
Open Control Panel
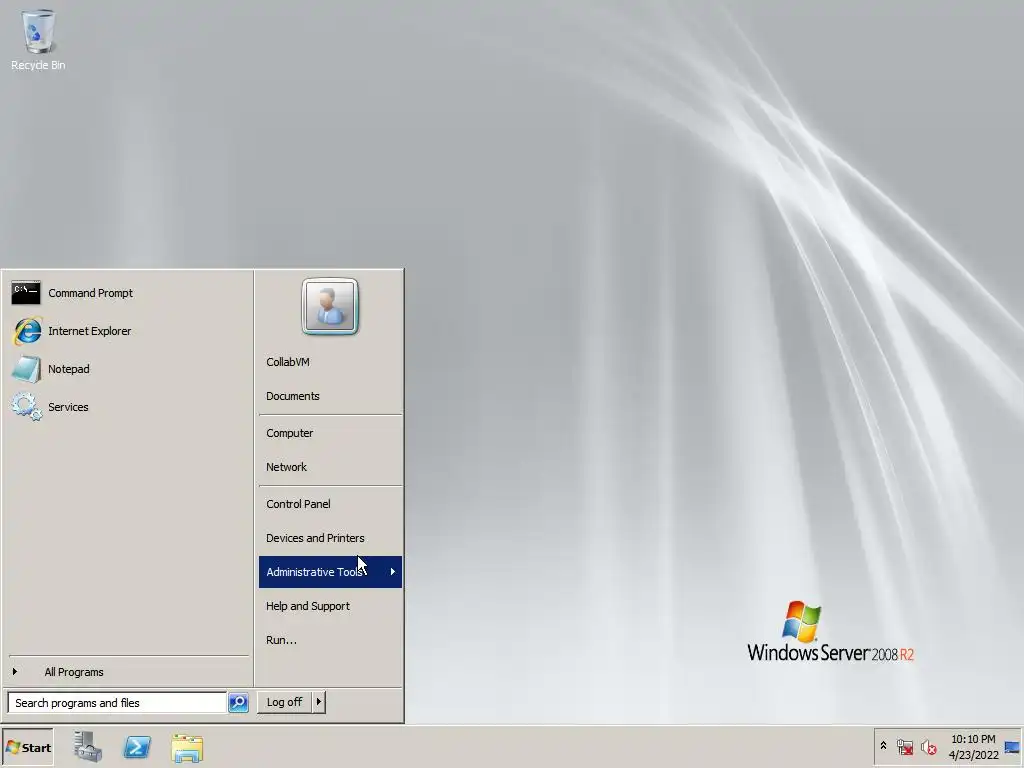[330, 504]
